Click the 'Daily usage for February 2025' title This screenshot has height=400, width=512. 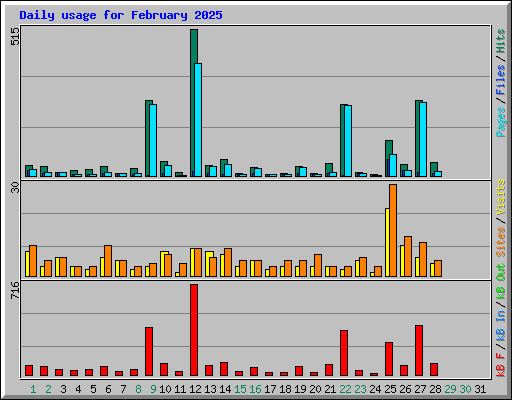[121, 15]
